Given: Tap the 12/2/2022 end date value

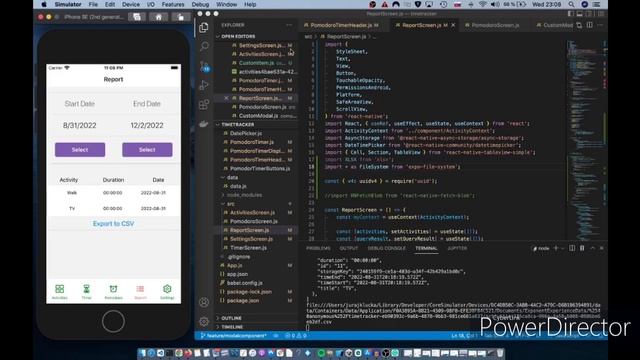Looking at the screenshot, I should point(147,125).
